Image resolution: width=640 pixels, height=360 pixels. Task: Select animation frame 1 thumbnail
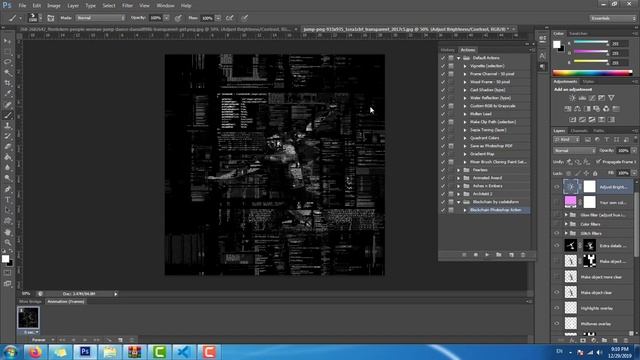click(x=28, y=318)
